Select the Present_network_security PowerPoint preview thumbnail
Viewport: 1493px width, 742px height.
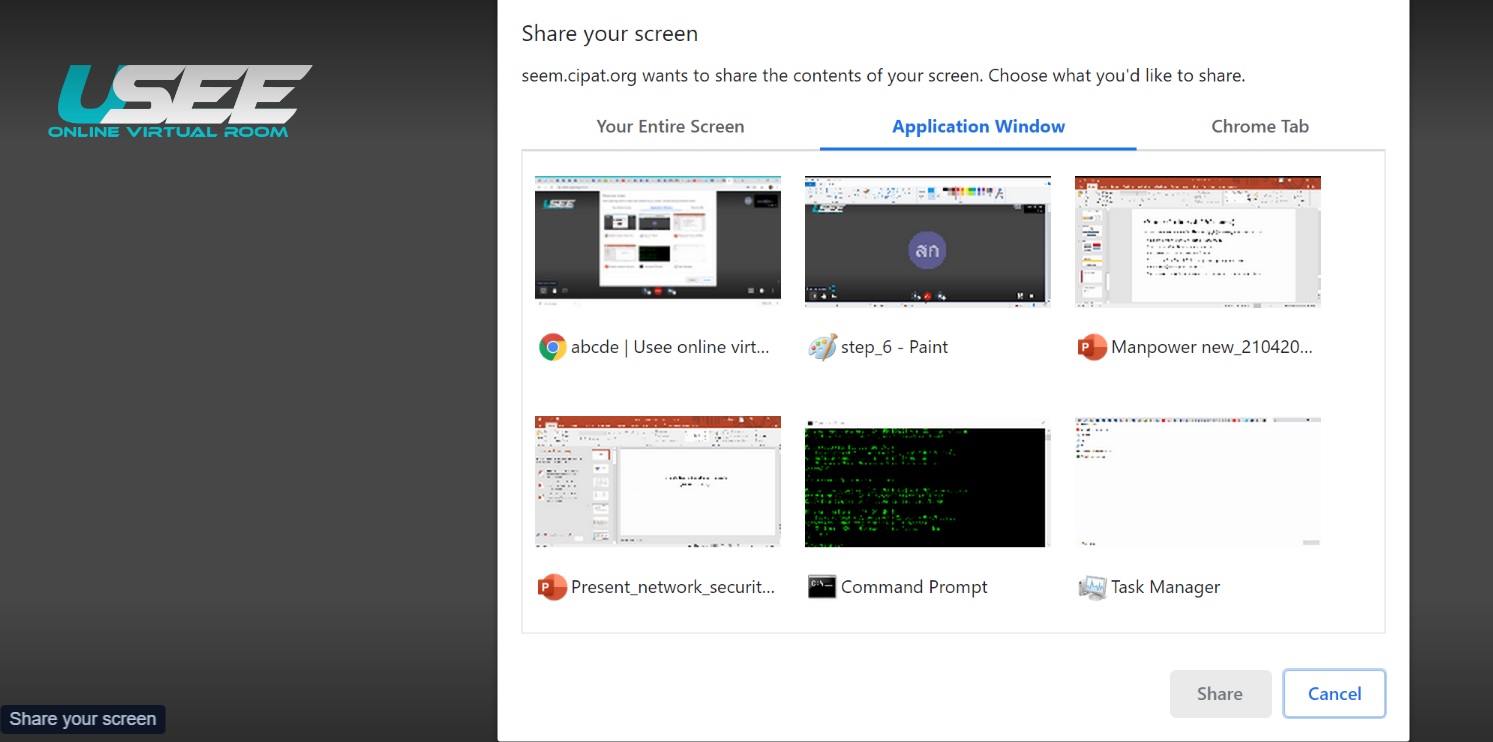pyautogui.click(x=658, y=481)
